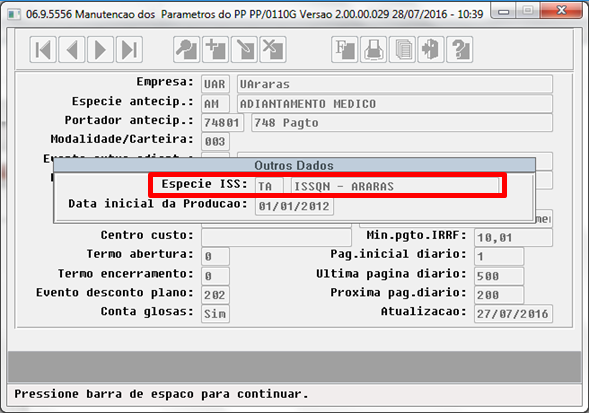Open the search record tool
The image size is (589, 414).
(x=187, y=49)
